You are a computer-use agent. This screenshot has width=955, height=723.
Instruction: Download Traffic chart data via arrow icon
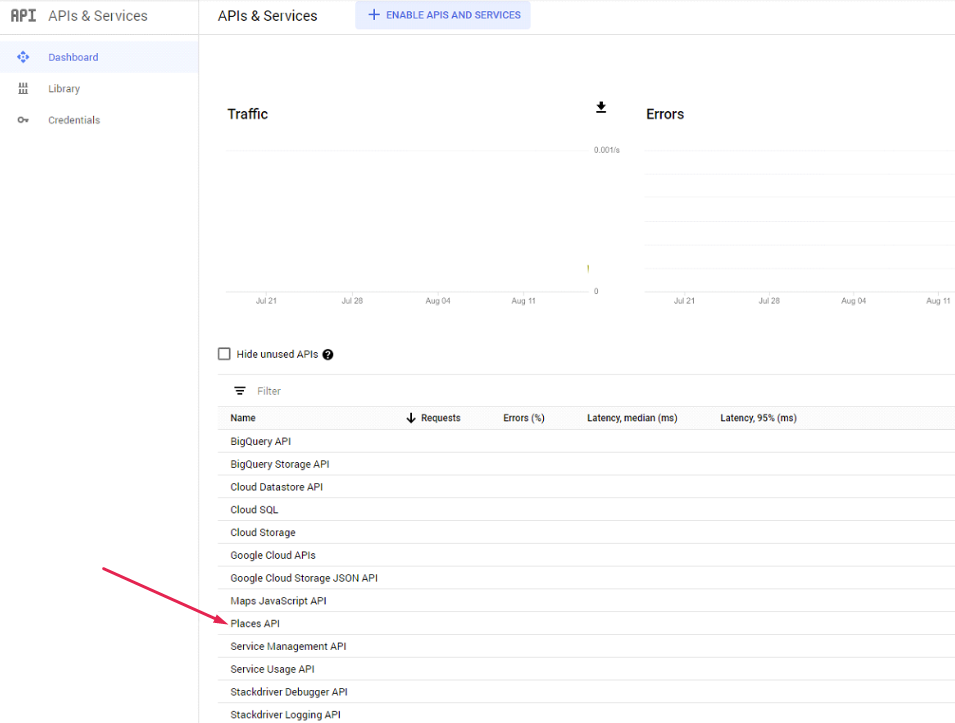click(x=601, y=108)
